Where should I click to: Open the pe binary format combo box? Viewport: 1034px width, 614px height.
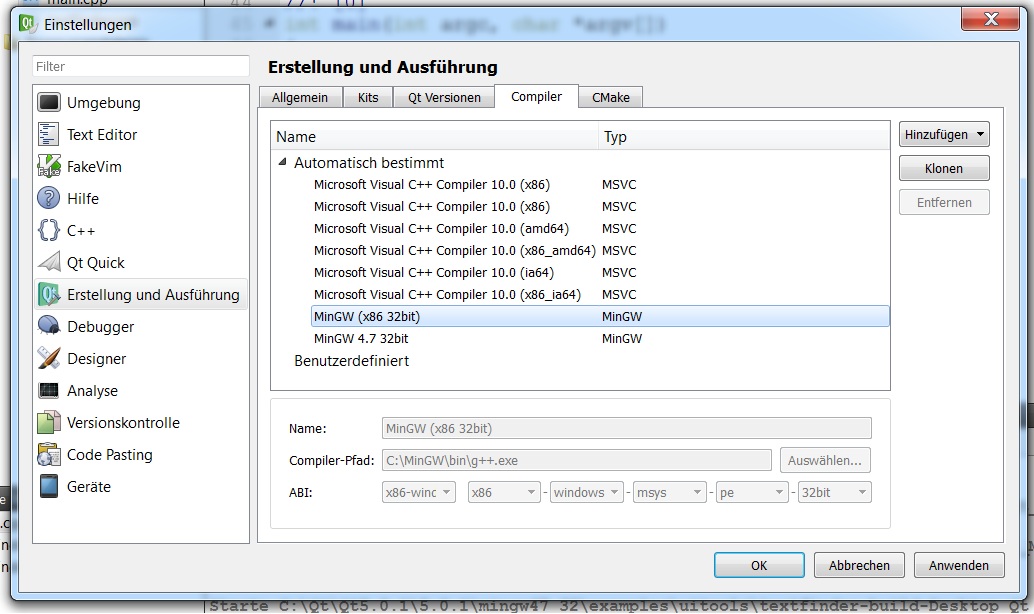pyautogui.click(x=752, y=492)
